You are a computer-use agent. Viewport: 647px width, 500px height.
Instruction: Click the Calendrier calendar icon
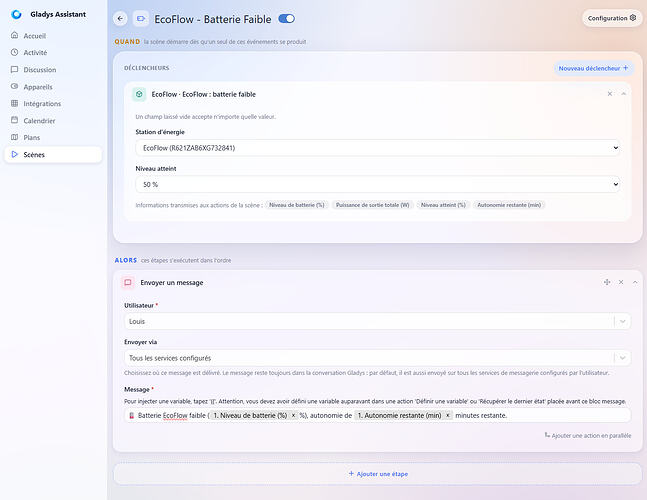14,120
